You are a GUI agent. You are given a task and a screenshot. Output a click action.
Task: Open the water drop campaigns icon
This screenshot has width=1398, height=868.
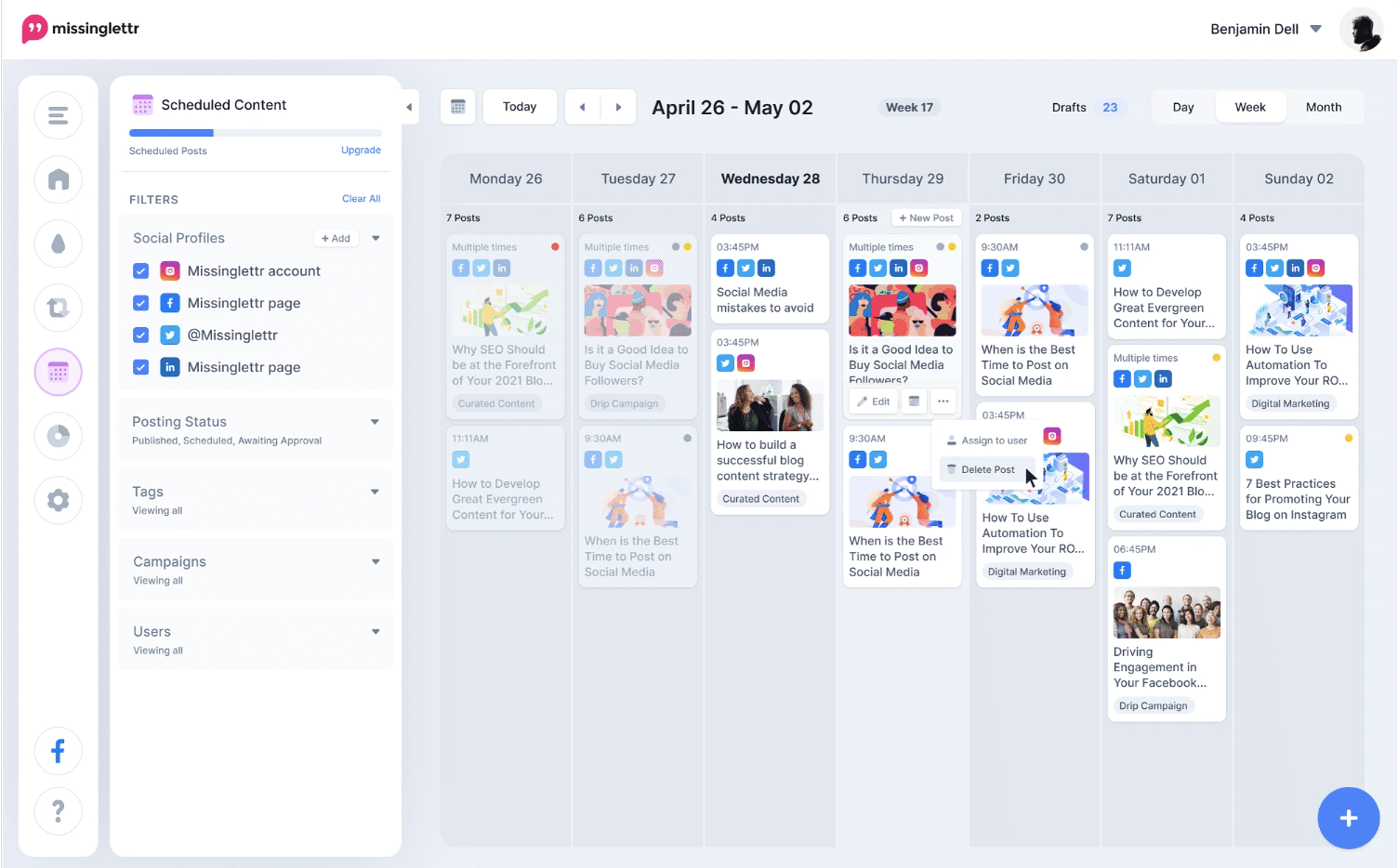click(58, 243)
